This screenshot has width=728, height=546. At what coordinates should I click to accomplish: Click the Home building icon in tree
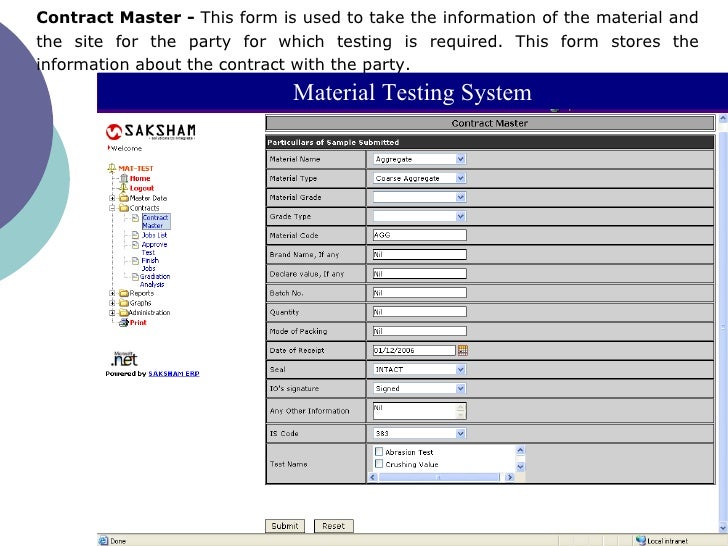[124, 178]
